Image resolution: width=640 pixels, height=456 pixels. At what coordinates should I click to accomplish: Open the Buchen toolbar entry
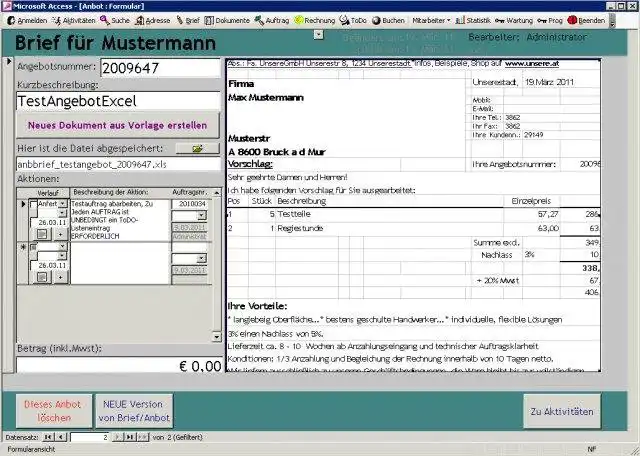tap(388, 20)
